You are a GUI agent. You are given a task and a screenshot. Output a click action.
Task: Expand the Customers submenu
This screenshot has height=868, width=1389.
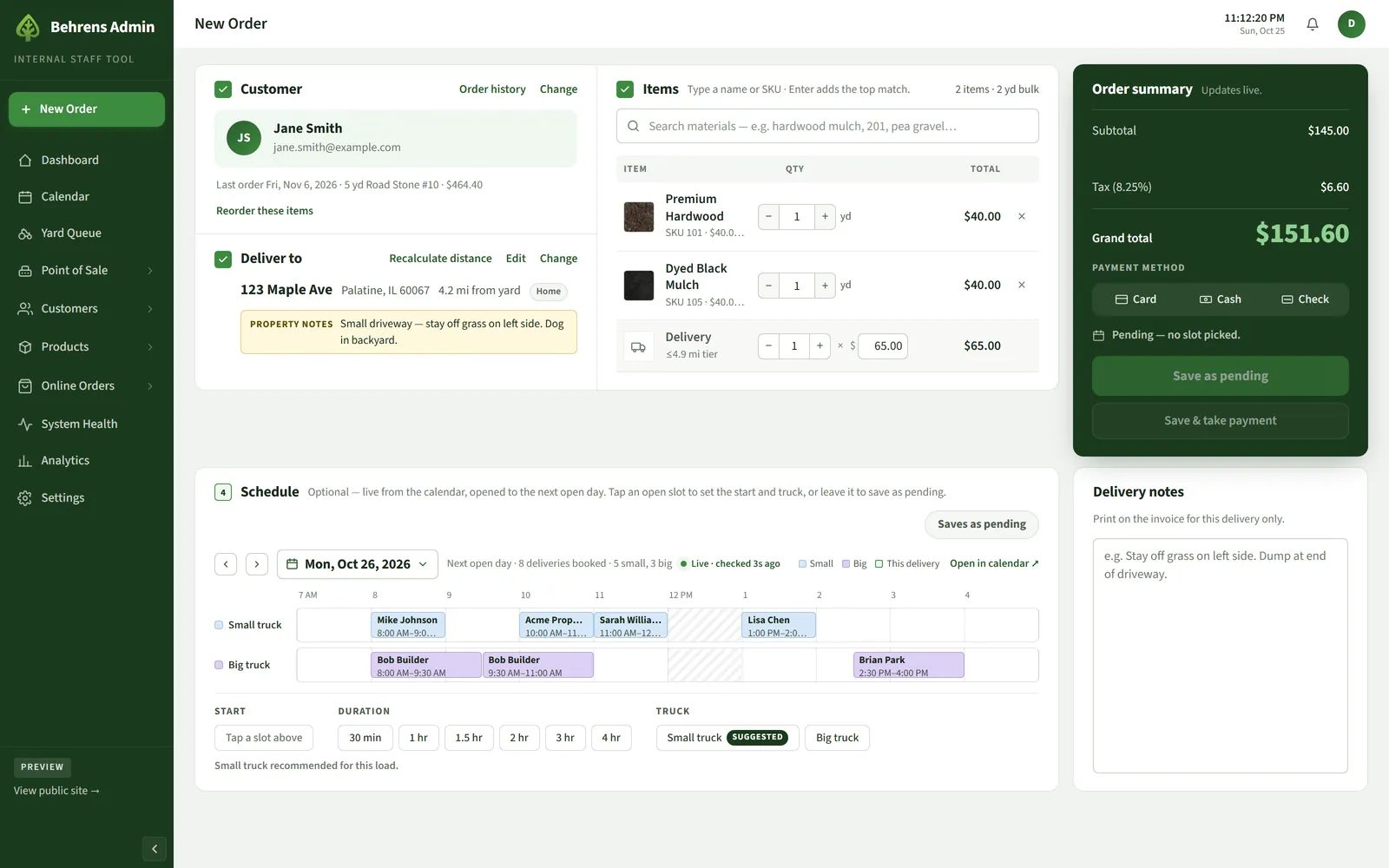150,309
